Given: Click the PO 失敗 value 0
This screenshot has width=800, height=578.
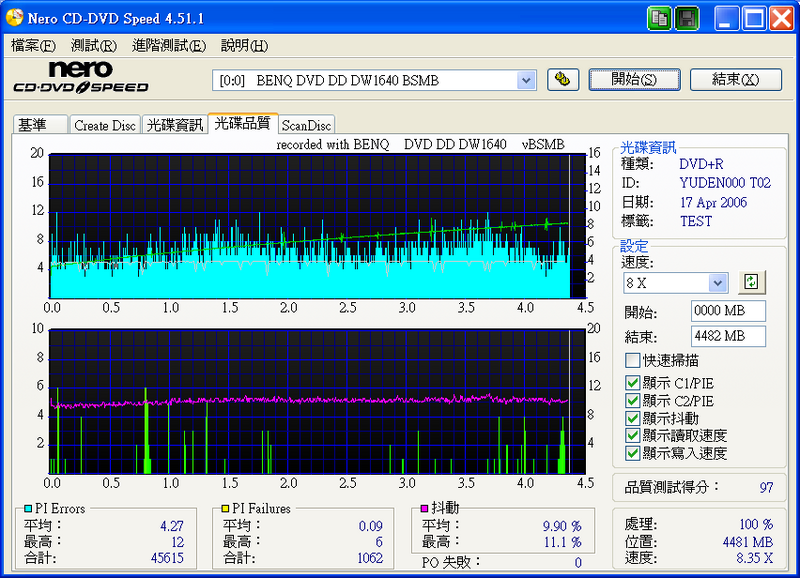Looking at the screenshot, I should coord(578,563).
